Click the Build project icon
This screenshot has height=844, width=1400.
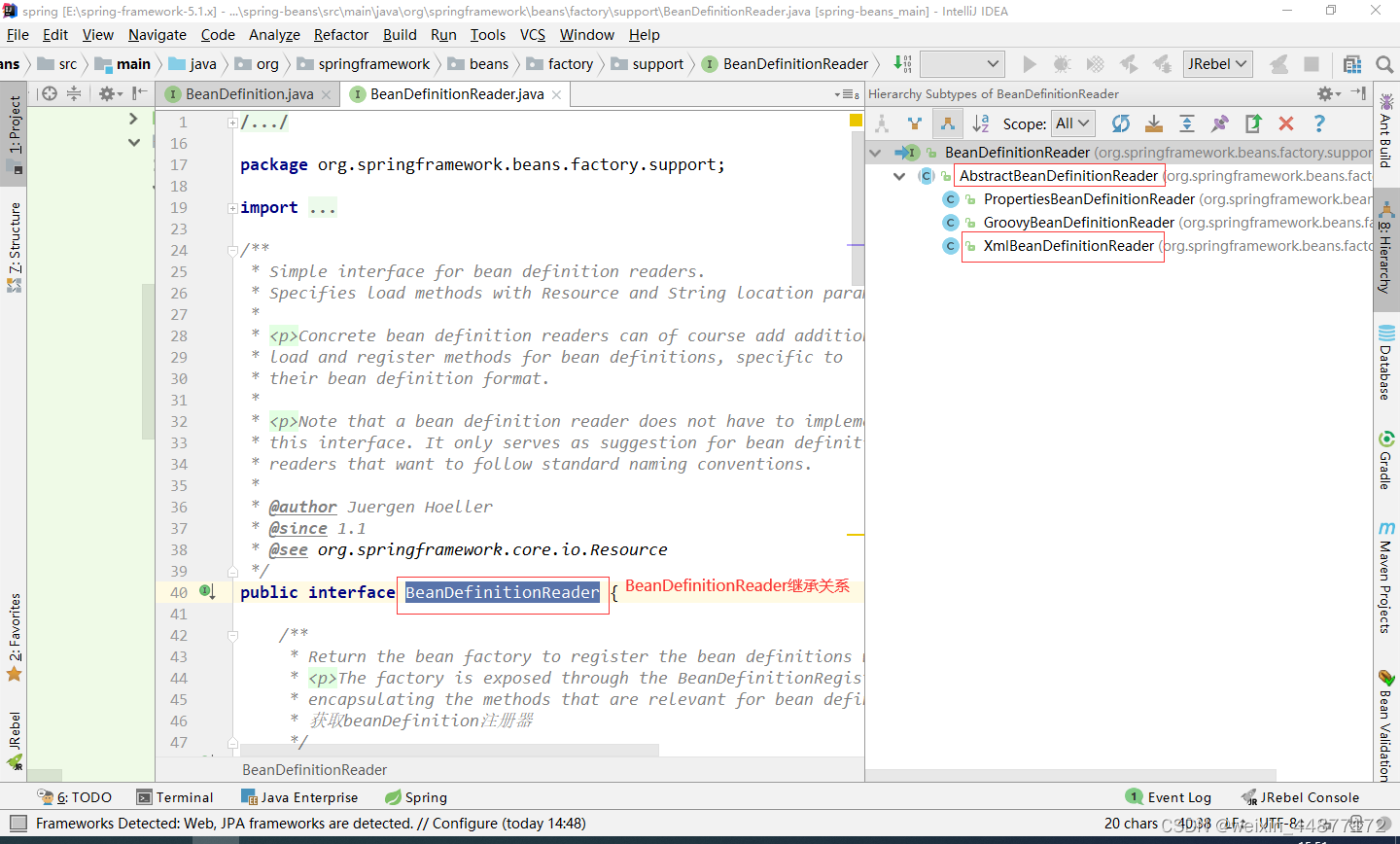pyautogui.click(x=902, y=64)
